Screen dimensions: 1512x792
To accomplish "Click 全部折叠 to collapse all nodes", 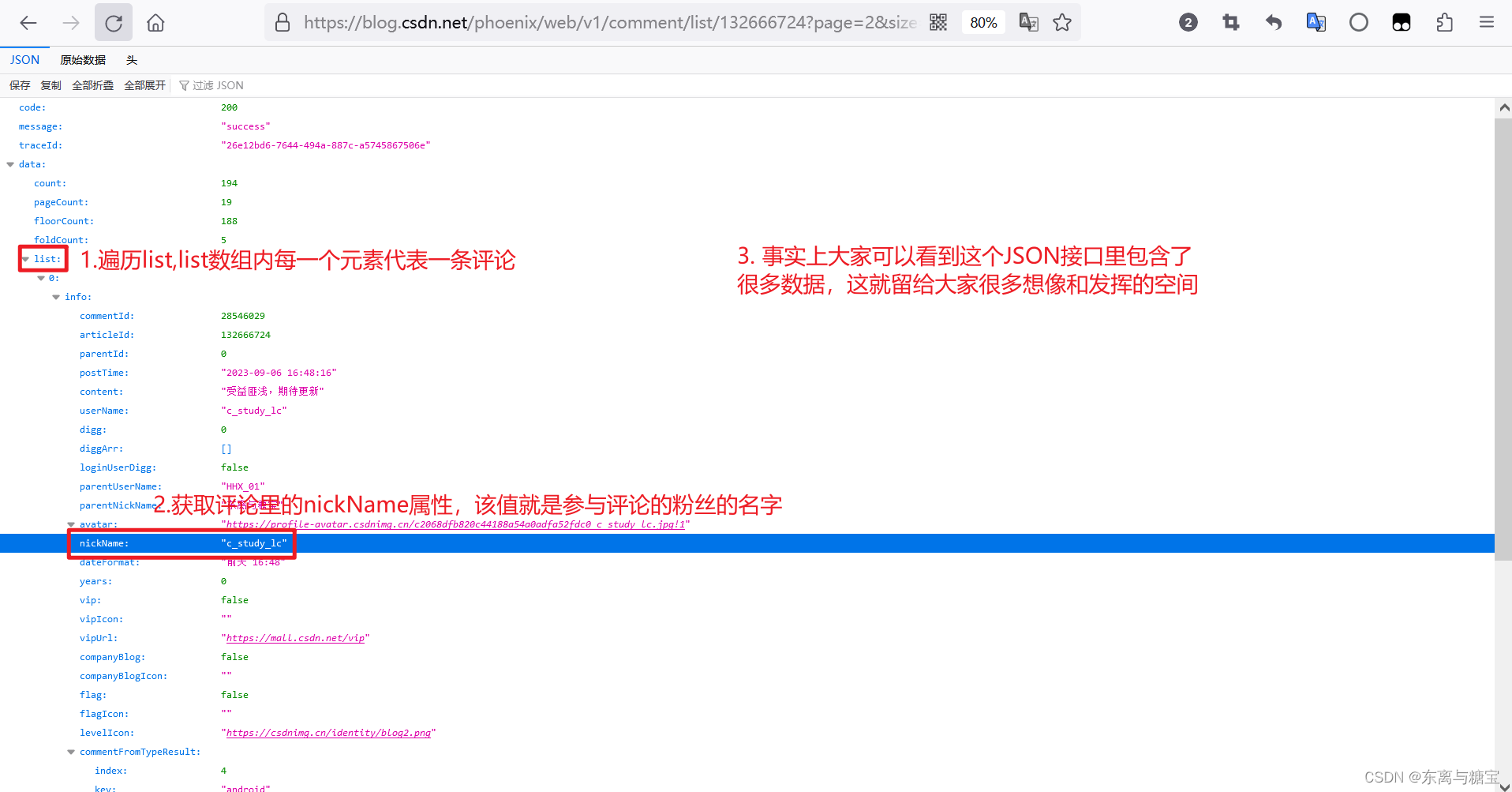I will pos(92,85).
